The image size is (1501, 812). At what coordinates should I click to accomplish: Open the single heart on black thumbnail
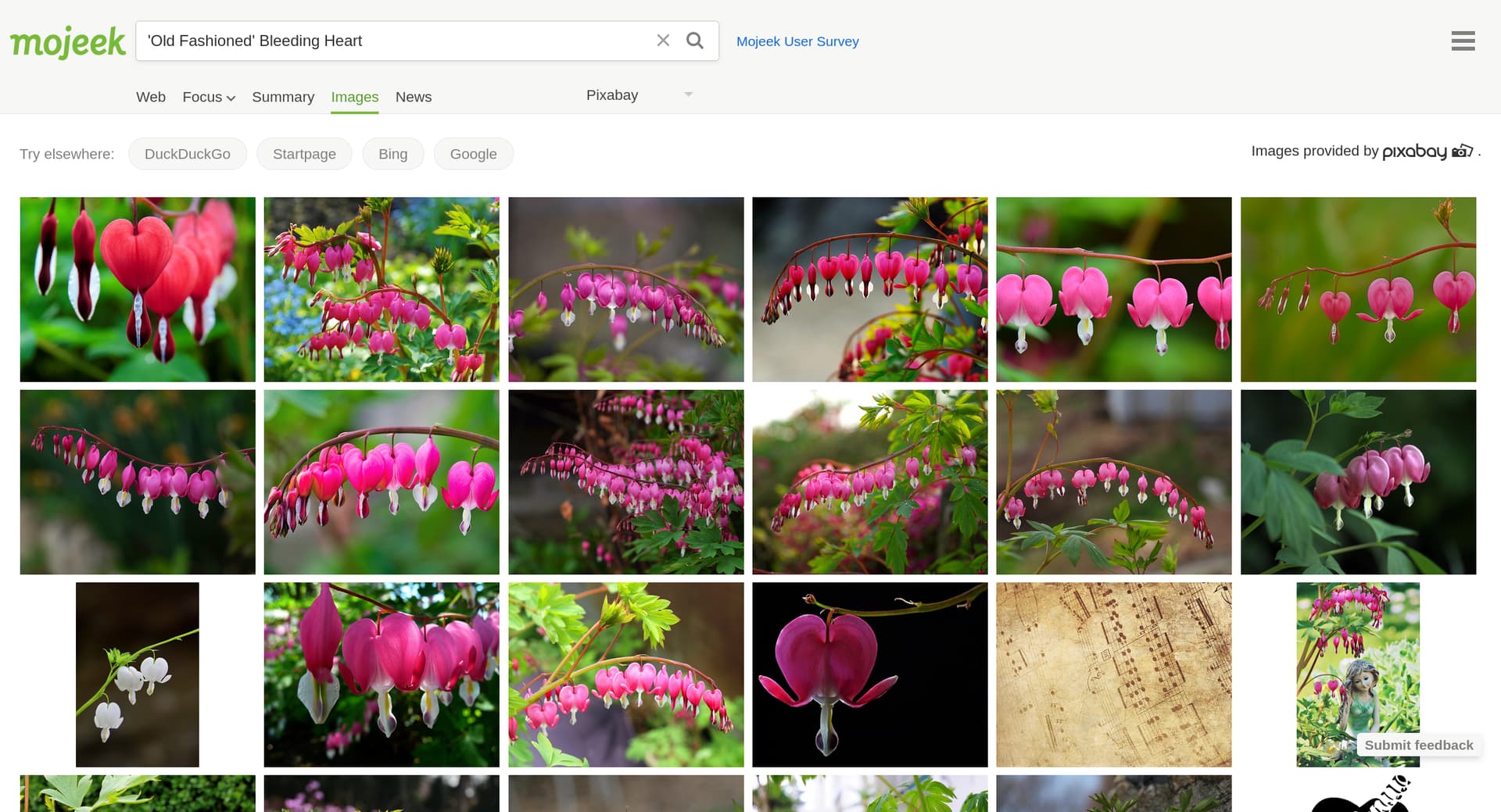(870, 674)
